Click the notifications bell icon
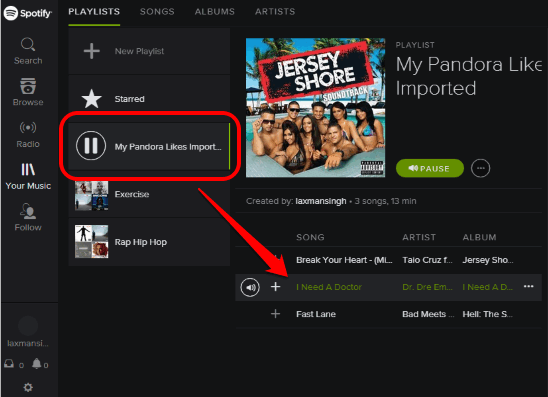Screen dimensions: 548x397 pyautogui.click(x=36, y=363)
